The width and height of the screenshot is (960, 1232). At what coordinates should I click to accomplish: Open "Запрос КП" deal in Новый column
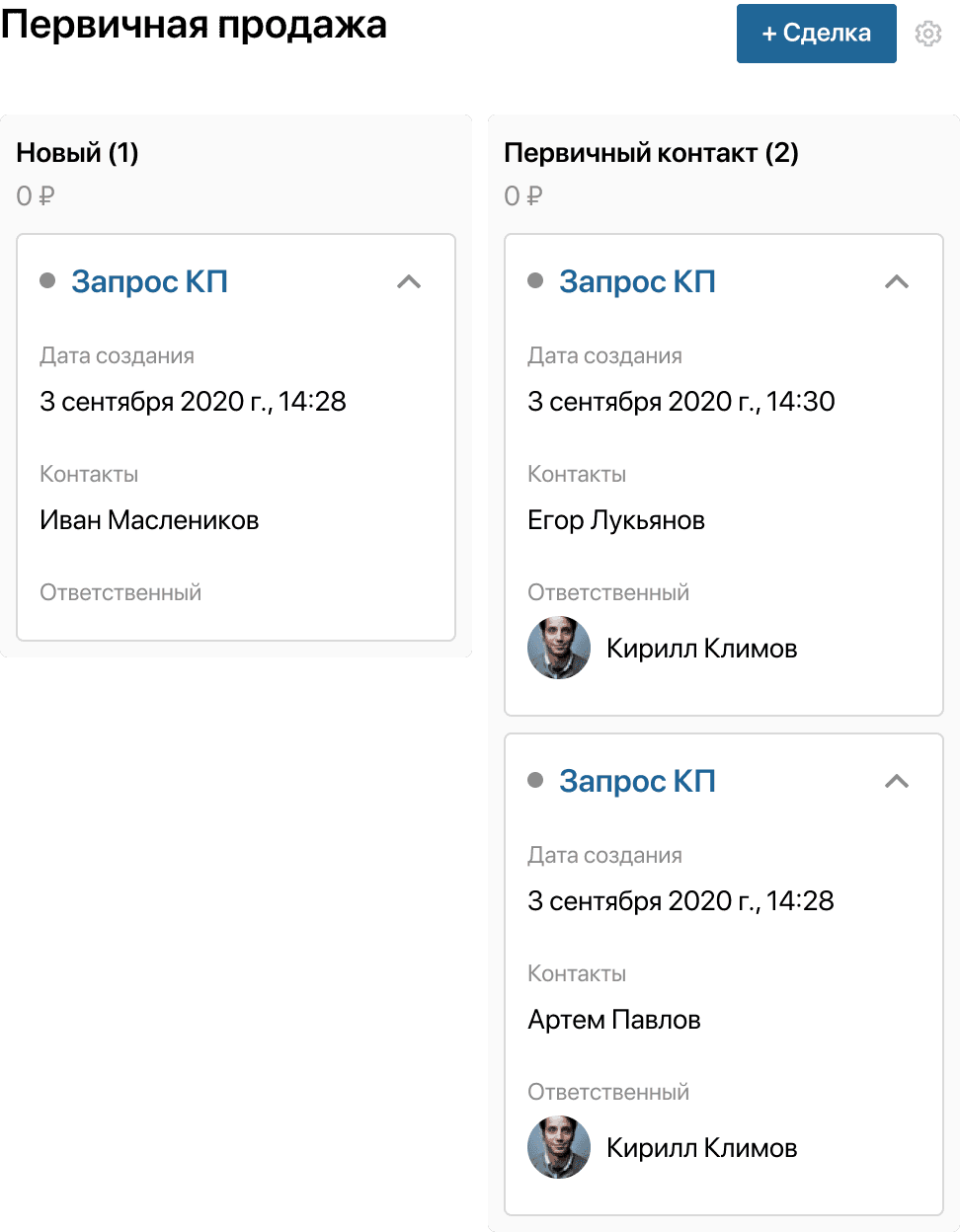point(150,282)
